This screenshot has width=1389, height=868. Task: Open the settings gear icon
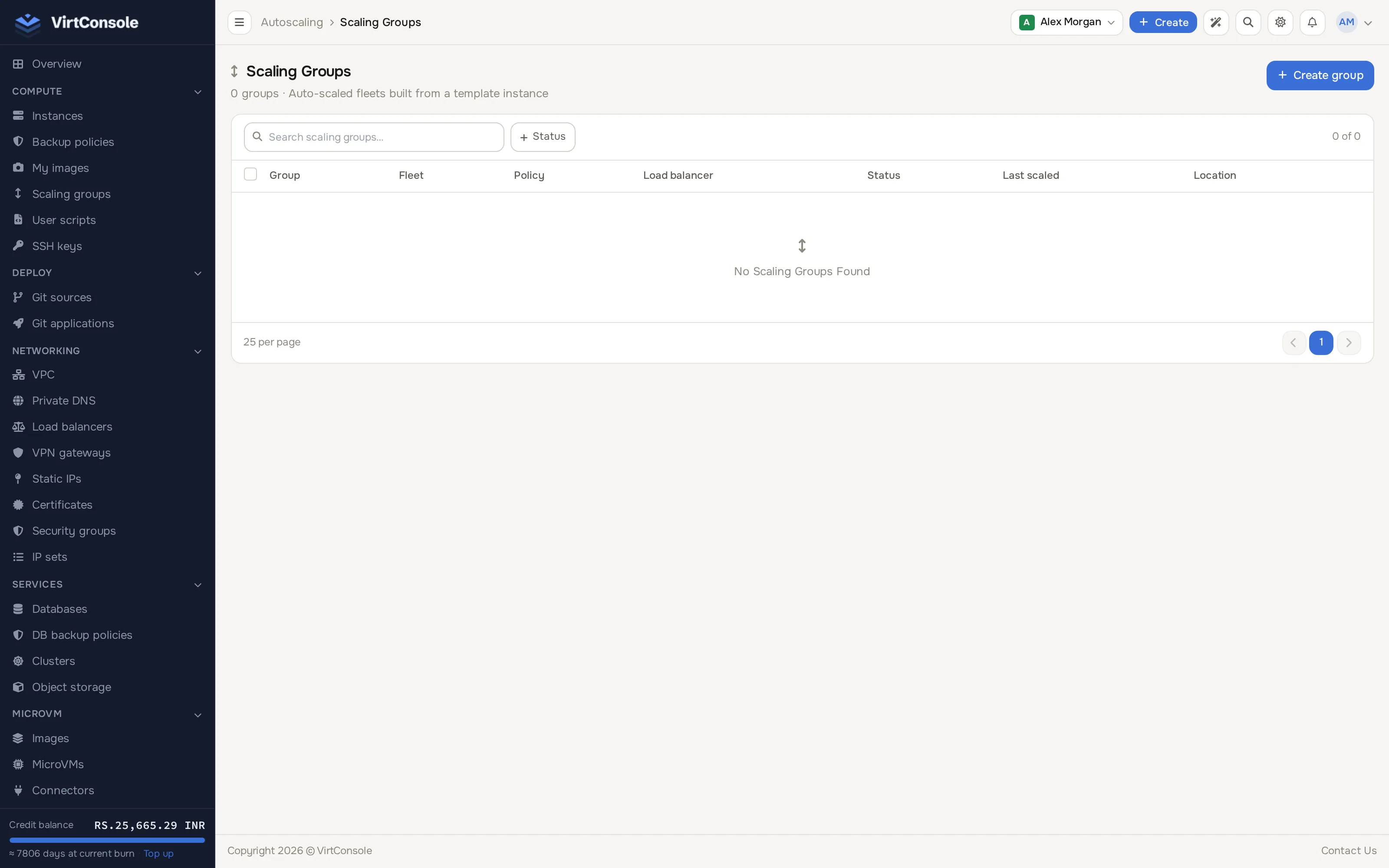click(x=1280, y=23)
